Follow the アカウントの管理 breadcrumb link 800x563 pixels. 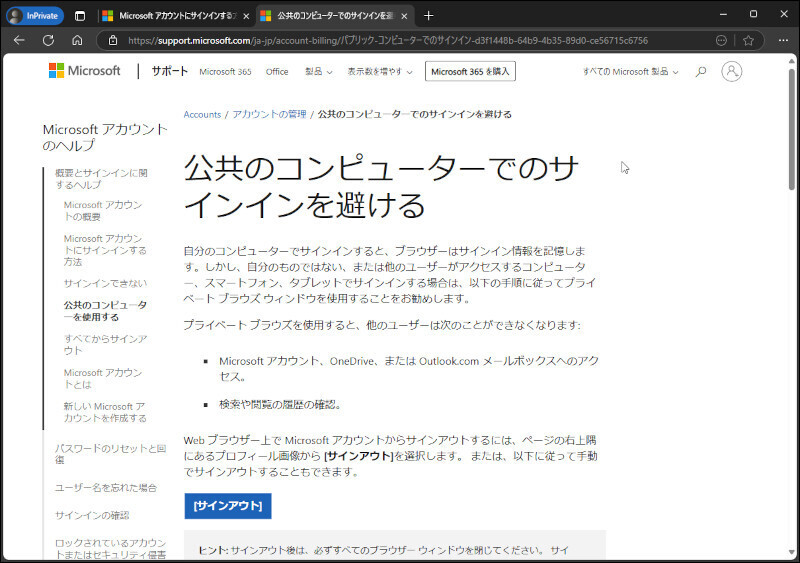point(269,114)
